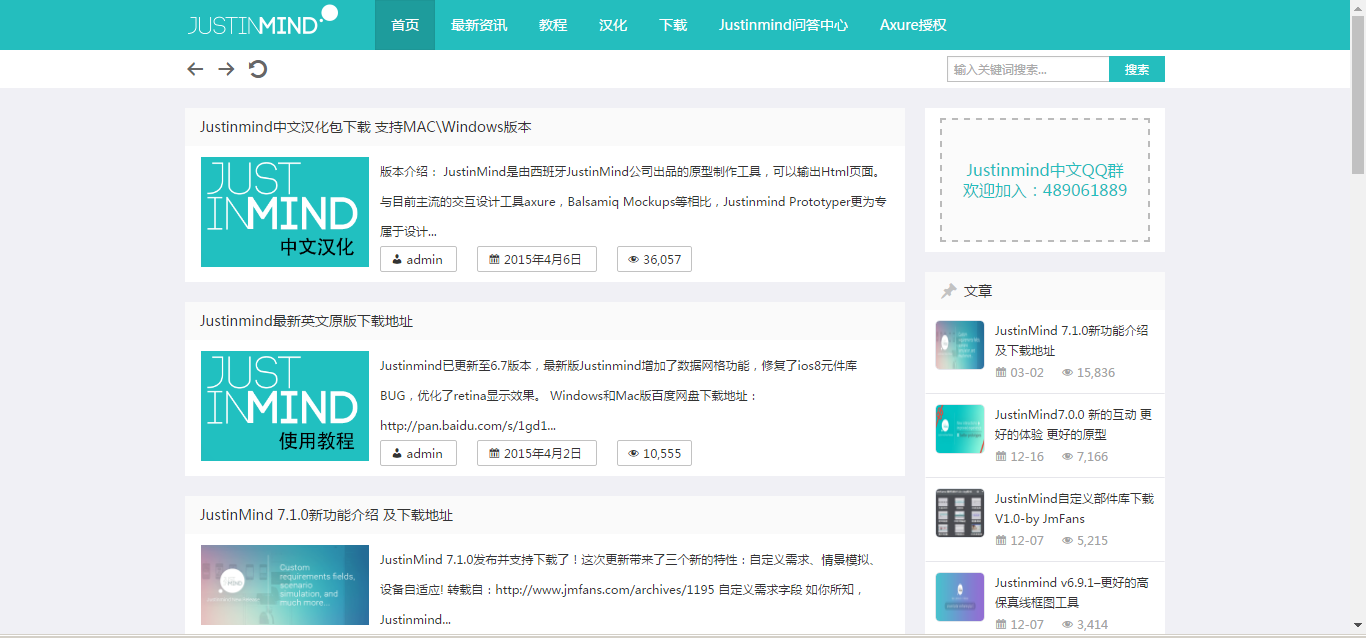Click the pushpin icon beside 文章 heading
Screen dimensions: 1366x638
pos(949,291)
